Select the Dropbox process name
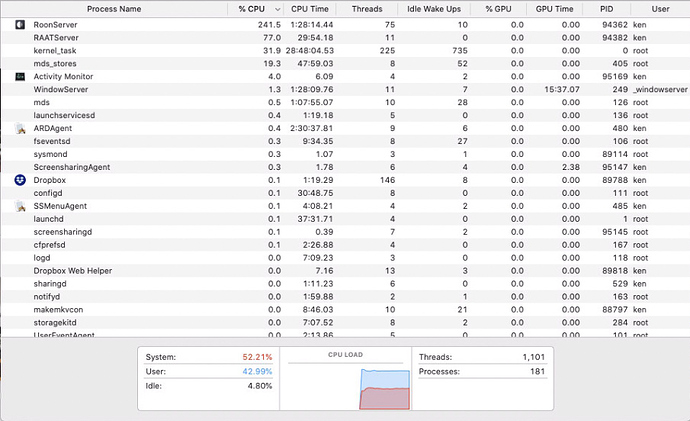The height and width of the screenshot is (421, 690). 50,180
